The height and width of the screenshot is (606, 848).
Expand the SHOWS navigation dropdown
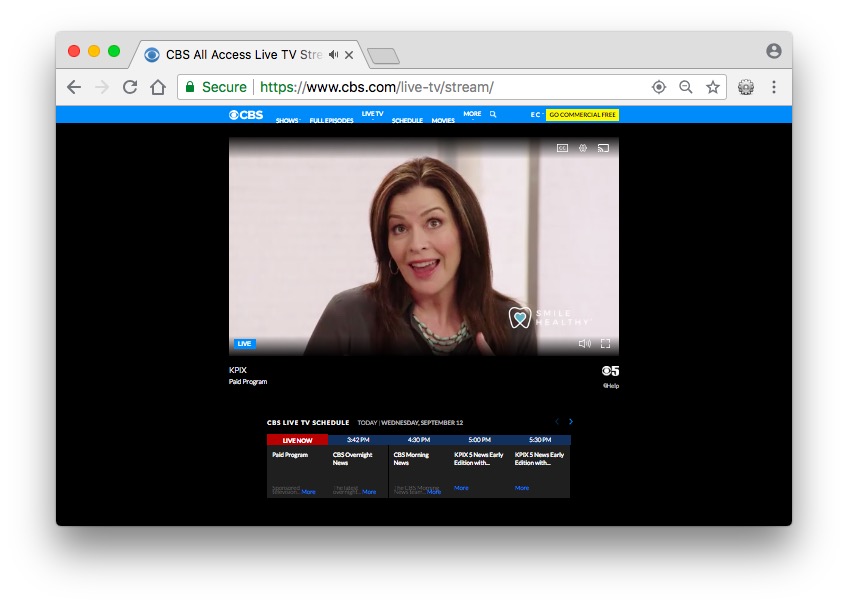(288, 120)
